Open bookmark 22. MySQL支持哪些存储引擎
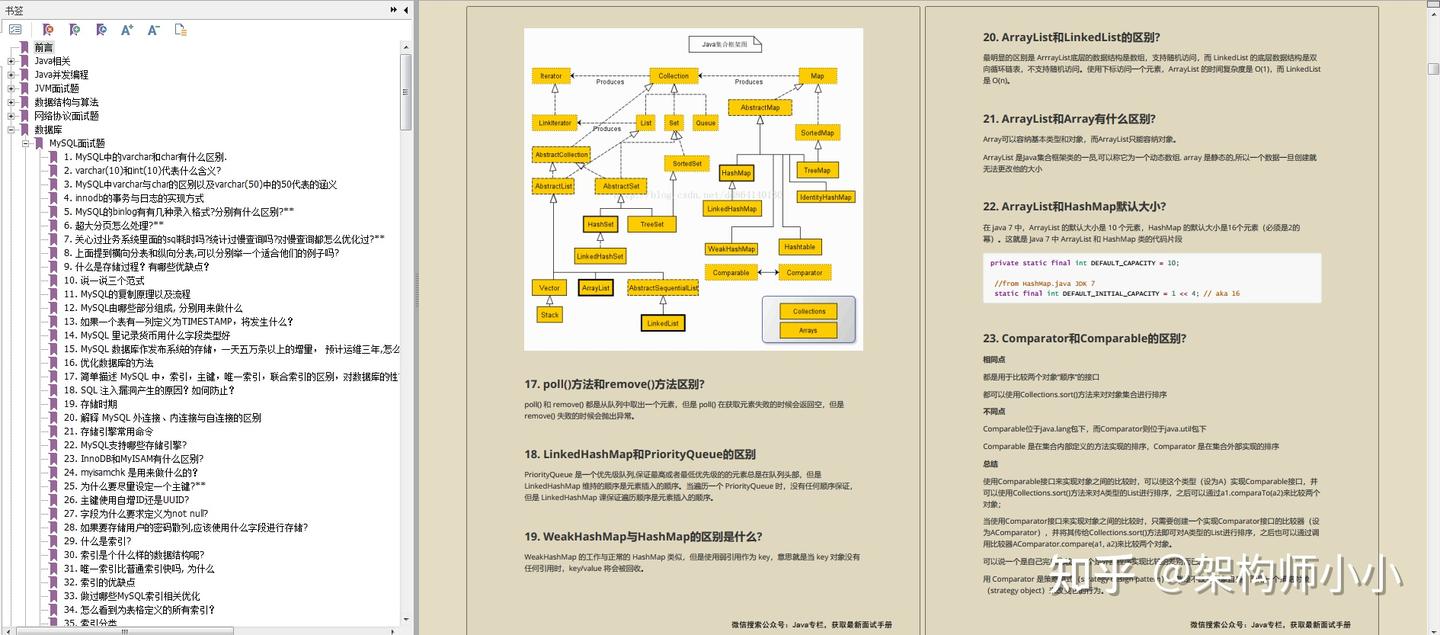The height and width of the screenshot is (635, 1440). [125, 445]
